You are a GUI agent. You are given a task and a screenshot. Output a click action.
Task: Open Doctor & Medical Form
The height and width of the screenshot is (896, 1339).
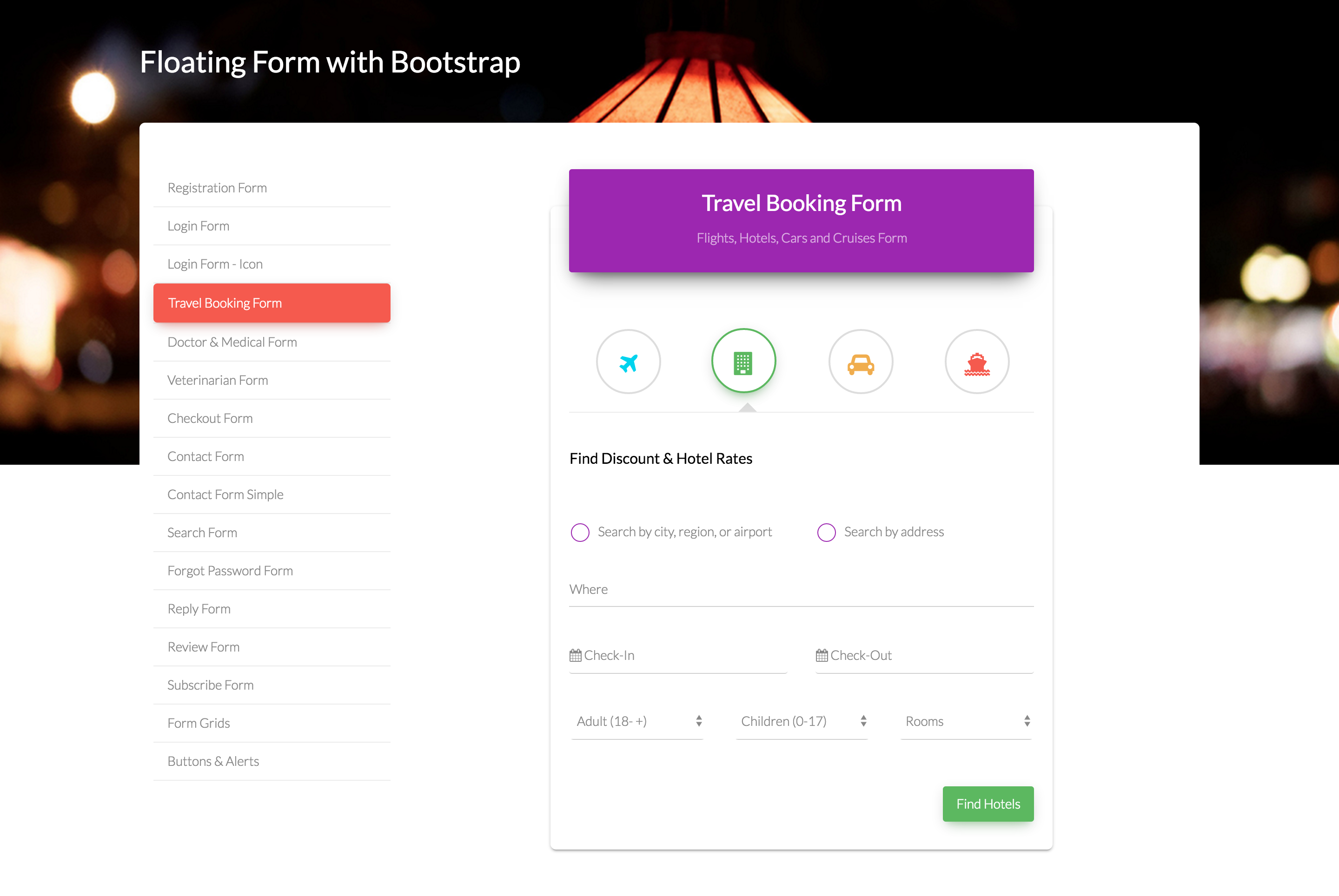(272, 343)
